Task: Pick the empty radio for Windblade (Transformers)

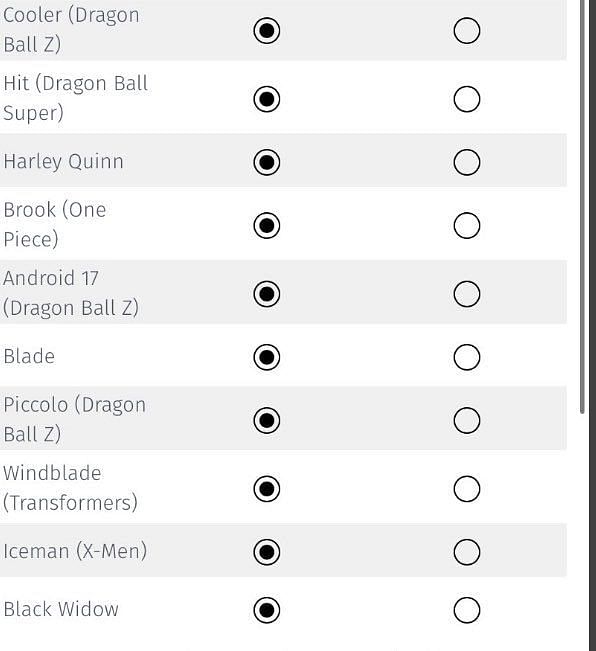Action: (467, 489)
